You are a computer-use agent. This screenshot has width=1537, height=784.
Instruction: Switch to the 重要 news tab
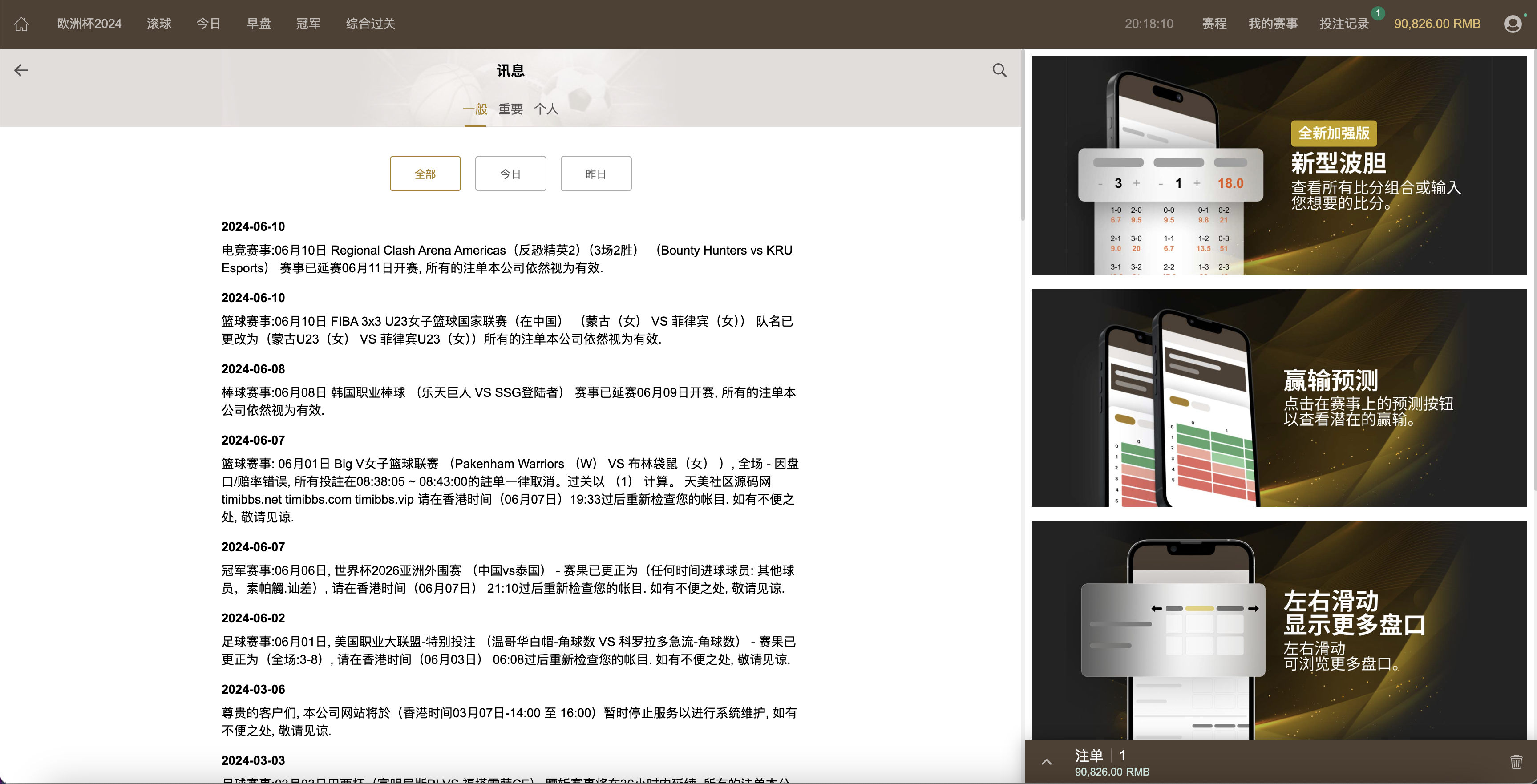[x=511, y=109]
